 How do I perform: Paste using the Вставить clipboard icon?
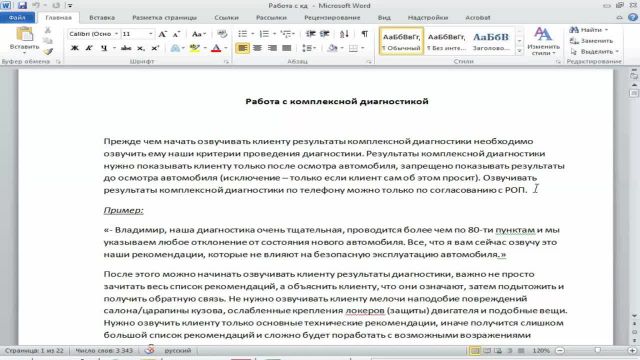(x=24, y=35)
